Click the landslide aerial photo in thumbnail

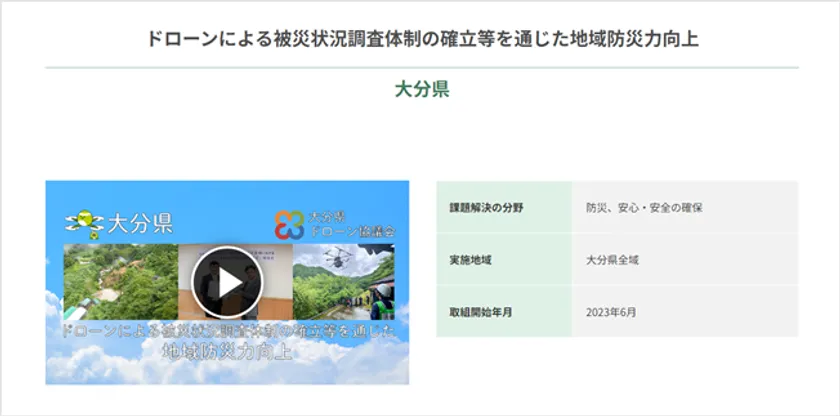click(121, 282)
